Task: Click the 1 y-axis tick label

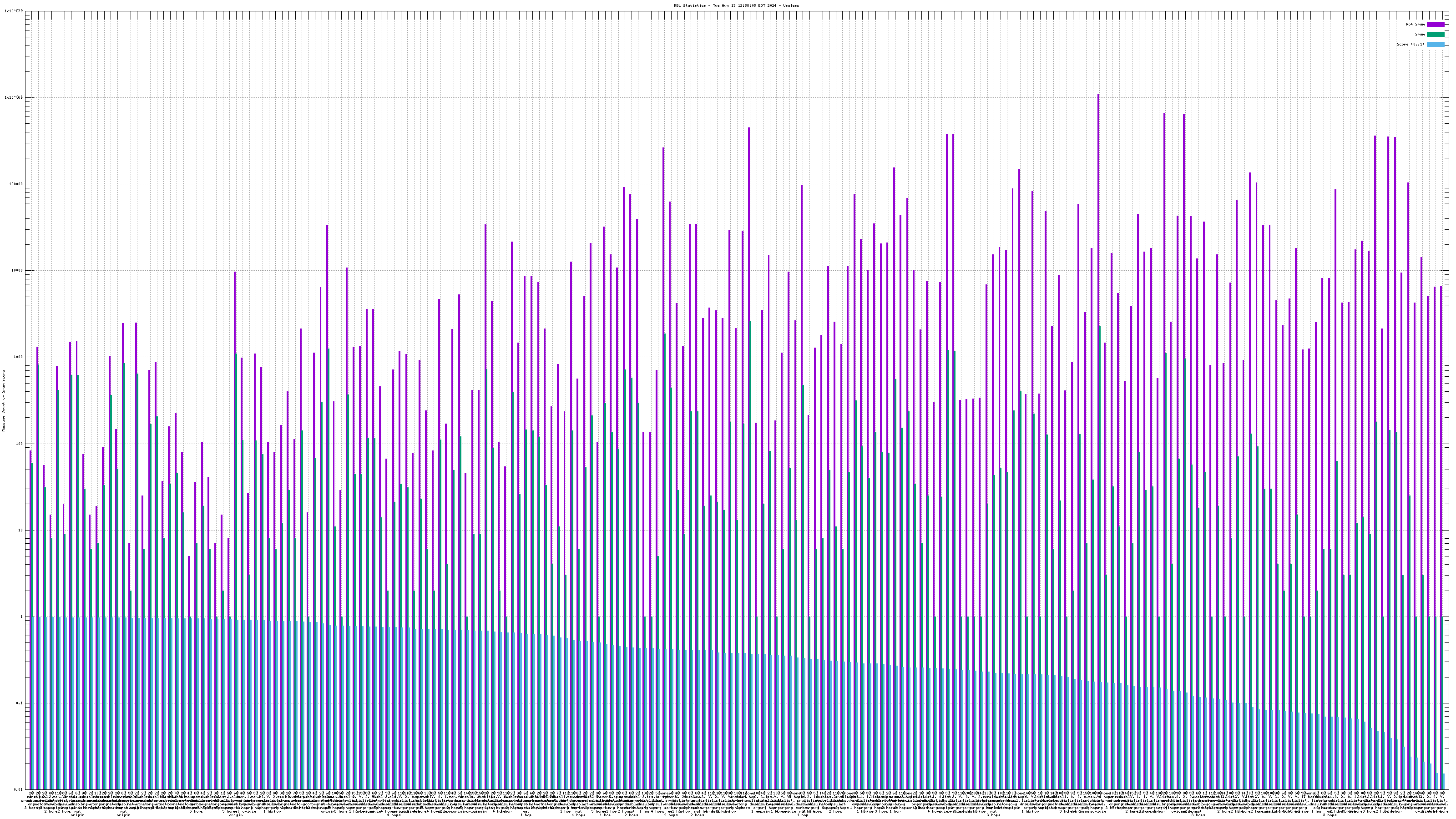Action: pyautogui.click(x=21, y=617)
